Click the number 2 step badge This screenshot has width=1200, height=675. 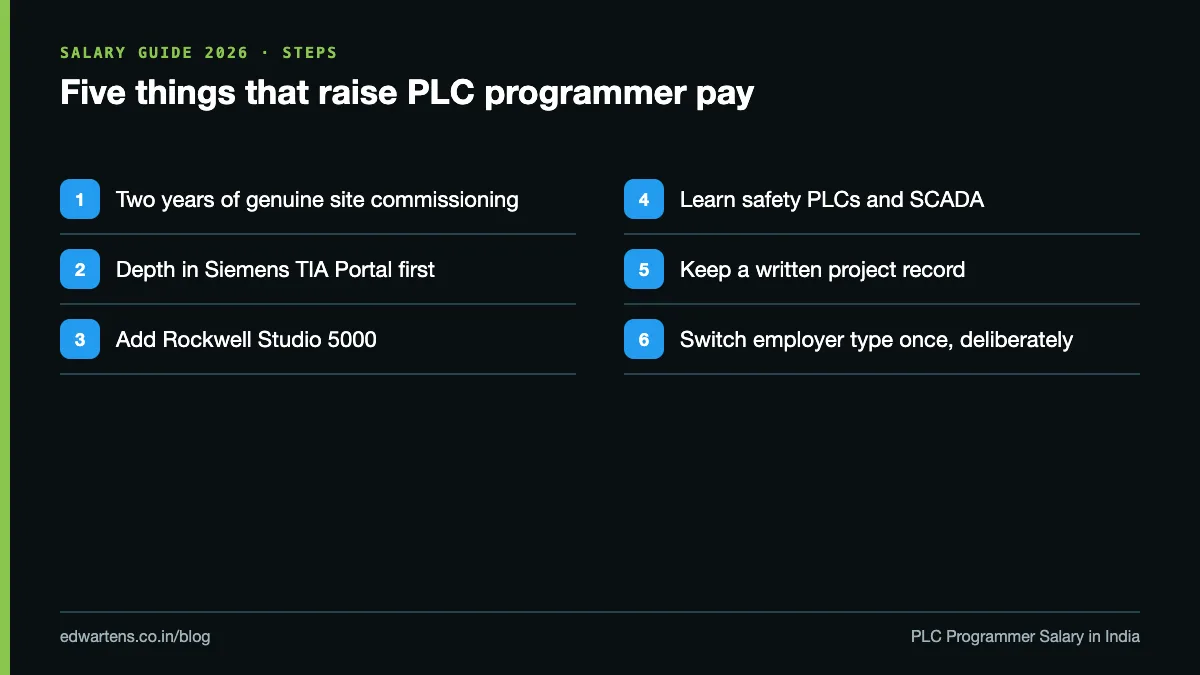point(80,269)
